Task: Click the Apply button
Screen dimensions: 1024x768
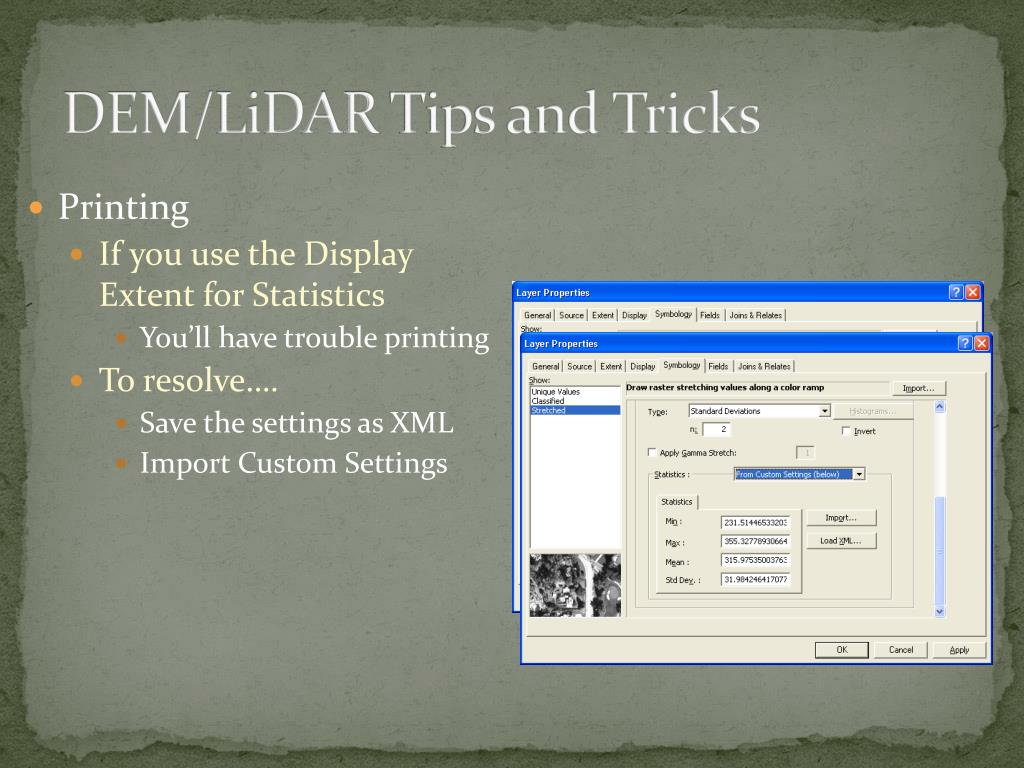Action: point(959,650)
